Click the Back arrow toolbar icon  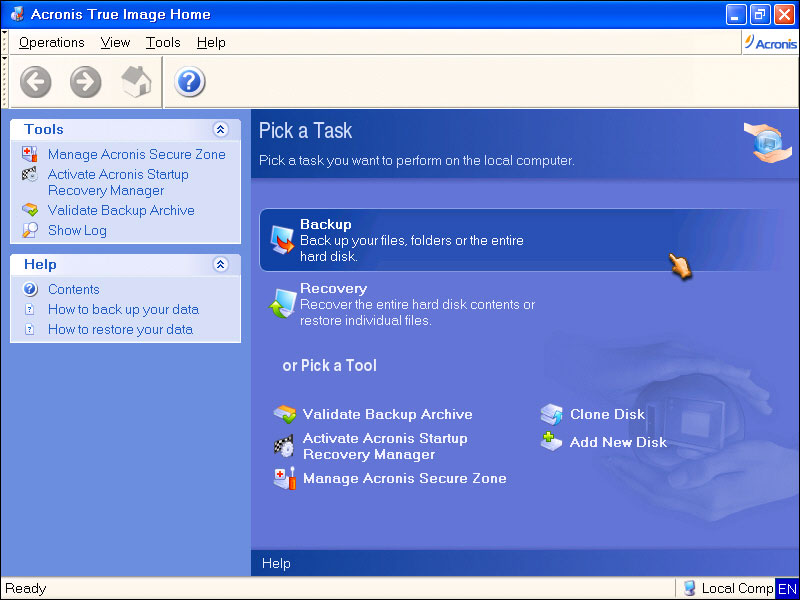tap(36, 82)
